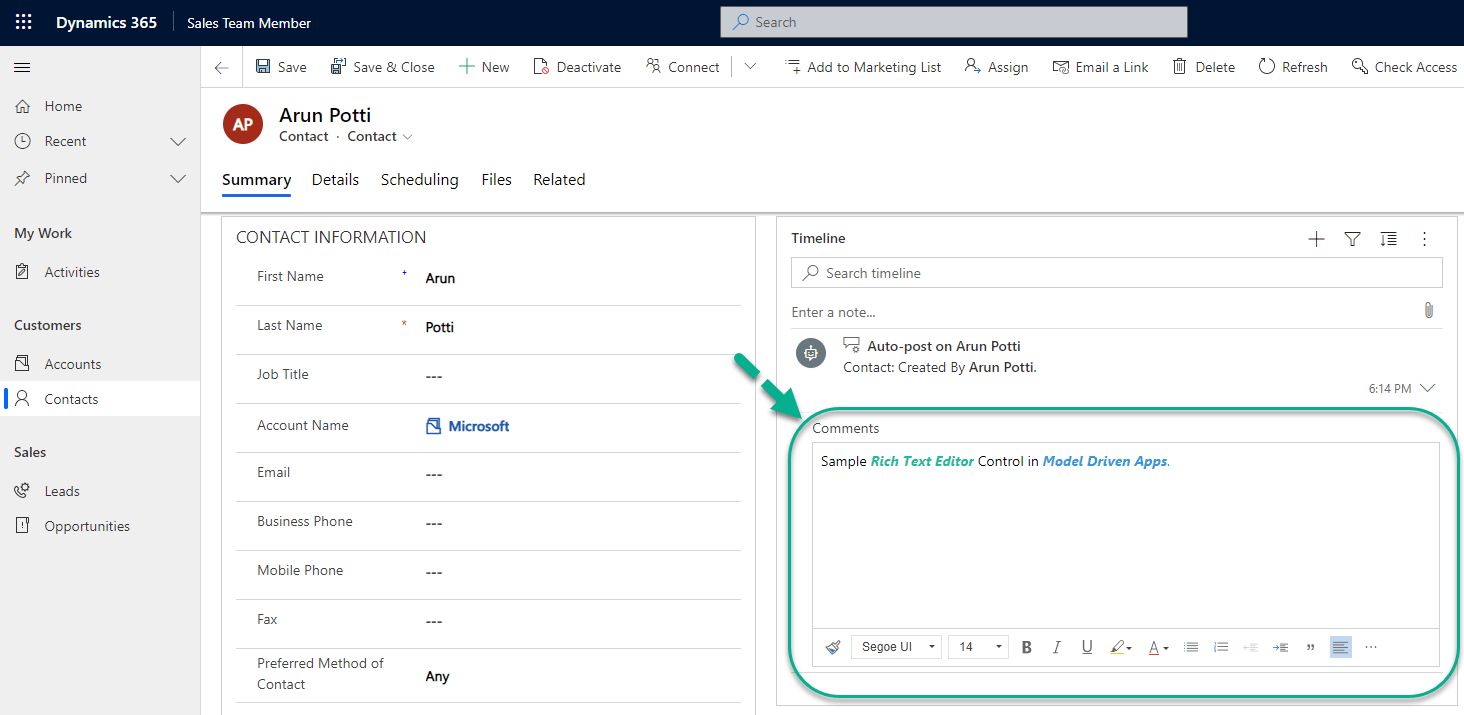Attach a file with paperclip icon
The width and height of the screenshot is (1464, 715).
point(1429,310)
